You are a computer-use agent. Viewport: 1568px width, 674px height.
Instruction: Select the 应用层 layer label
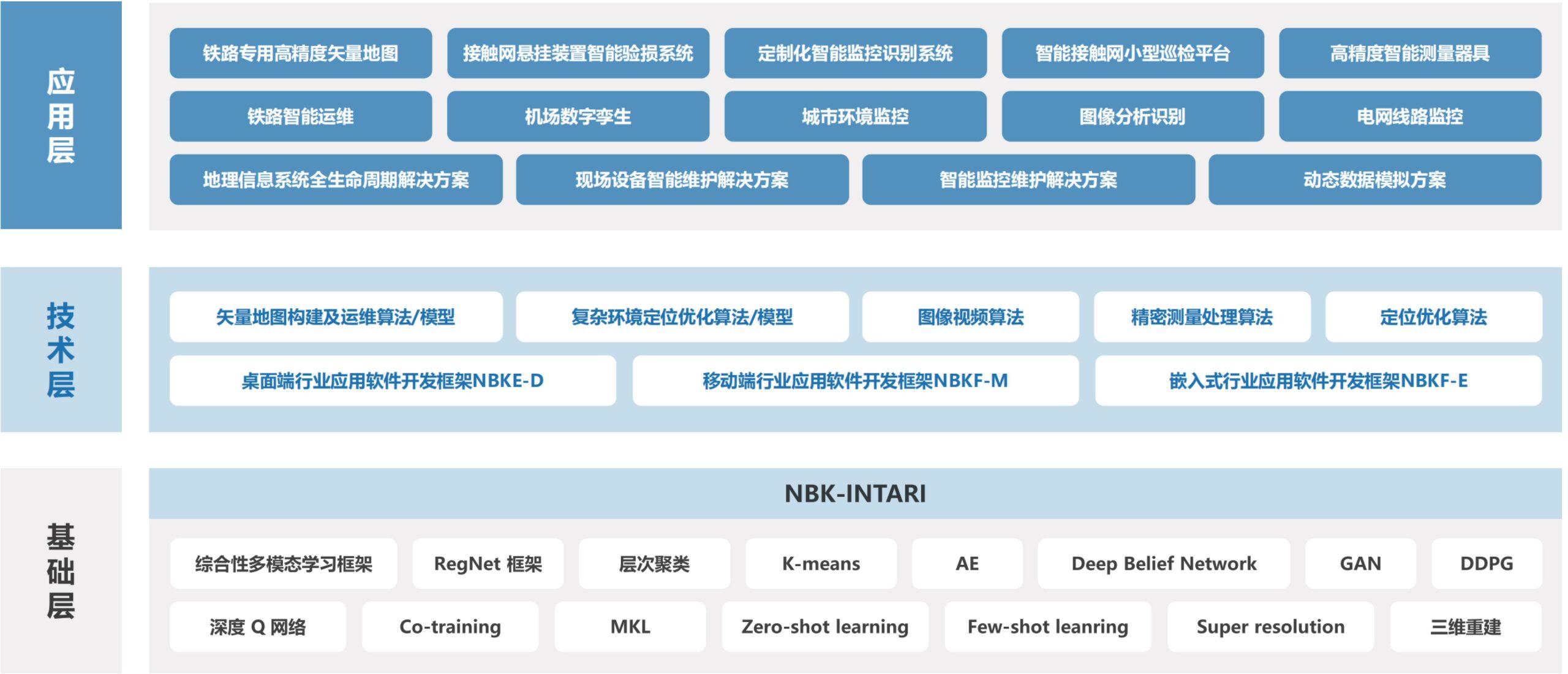pyautogui.click(x=61, y=115)
